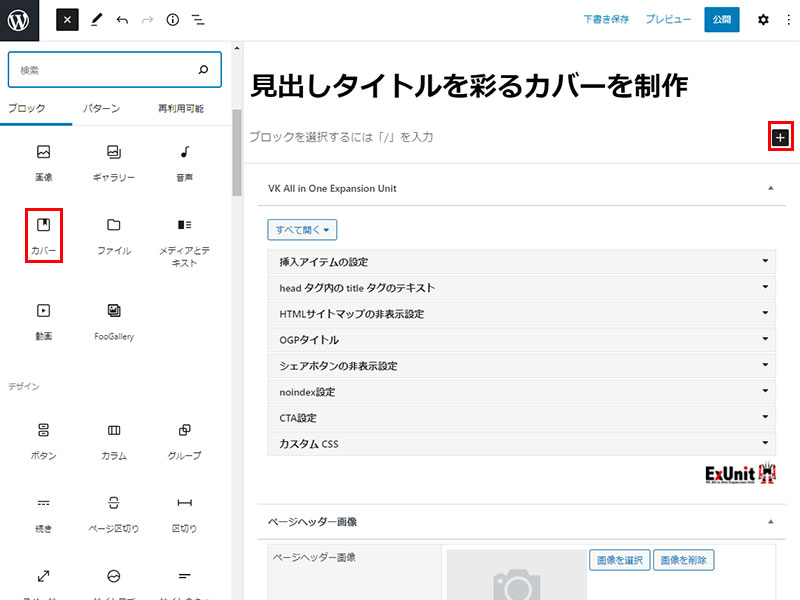This screenshot has height=600, width=800.
Task: Click the 下書き保存 save draft link
Action: pos(607,20)
